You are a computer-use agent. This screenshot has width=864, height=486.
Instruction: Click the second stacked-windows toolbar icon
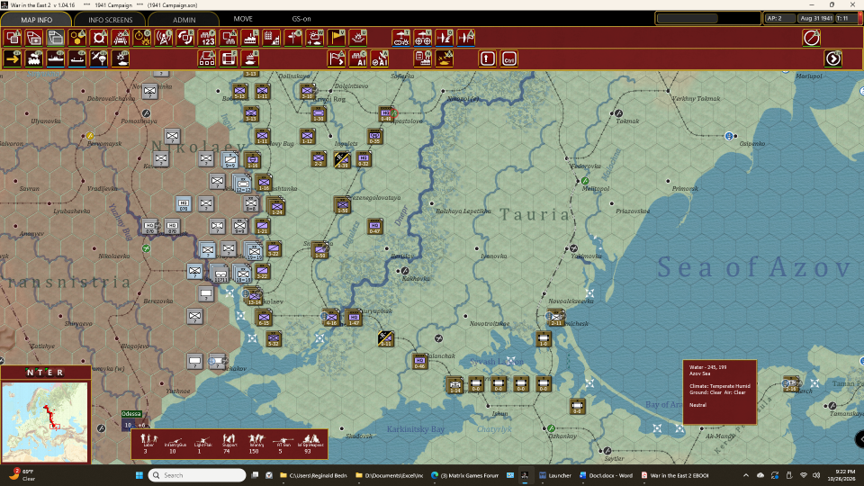[x=34, y=38]
